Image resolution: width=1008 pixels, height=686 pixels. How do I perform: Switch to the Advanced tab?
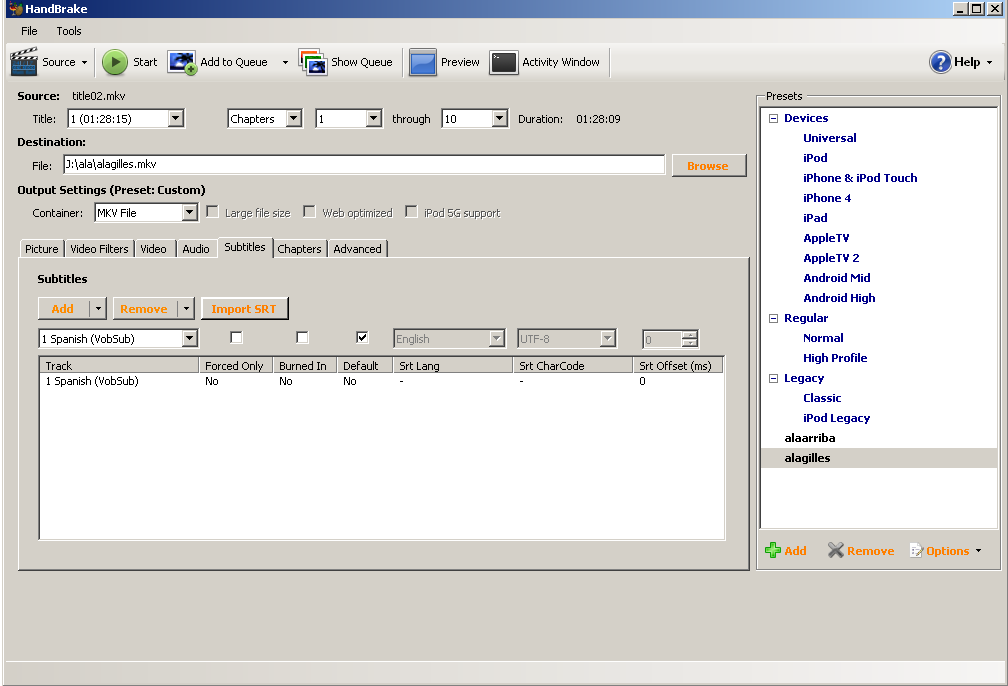[x=357, y=249]
